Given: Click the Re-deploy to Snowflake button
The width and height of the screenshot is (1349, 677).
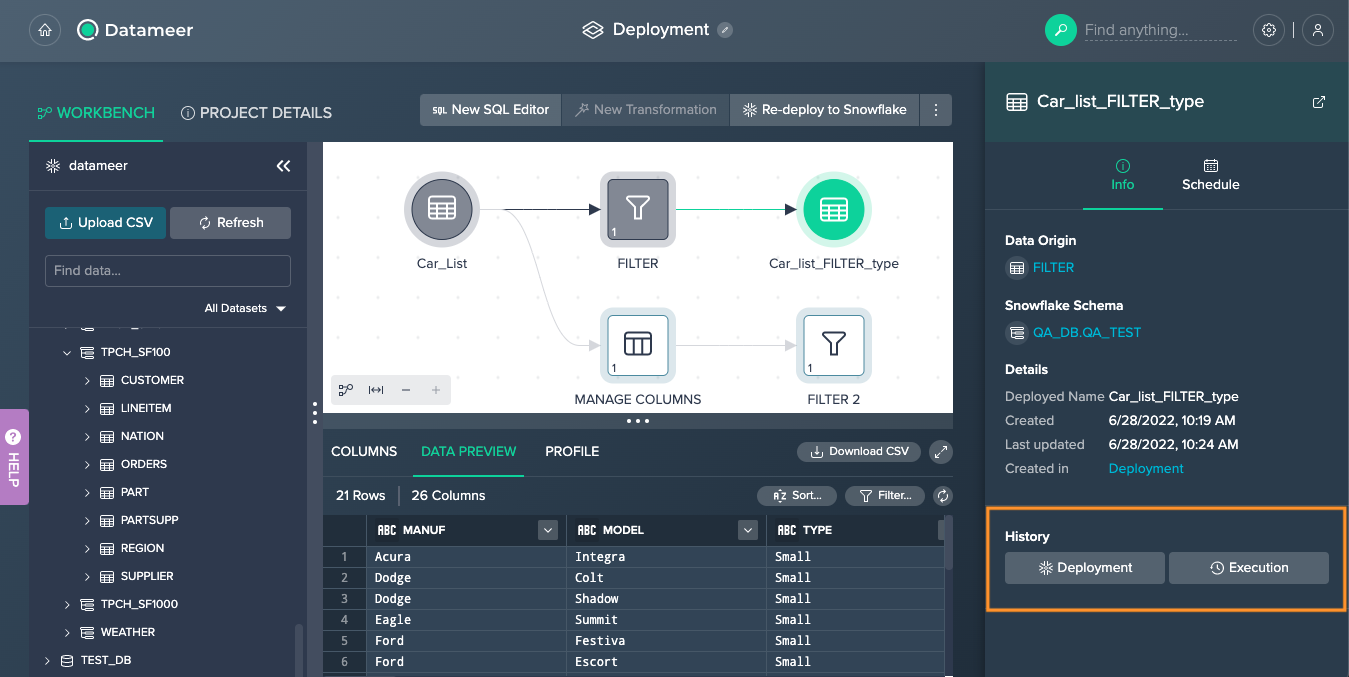Looking at the screenshot, I should click(x=823, y=110).
